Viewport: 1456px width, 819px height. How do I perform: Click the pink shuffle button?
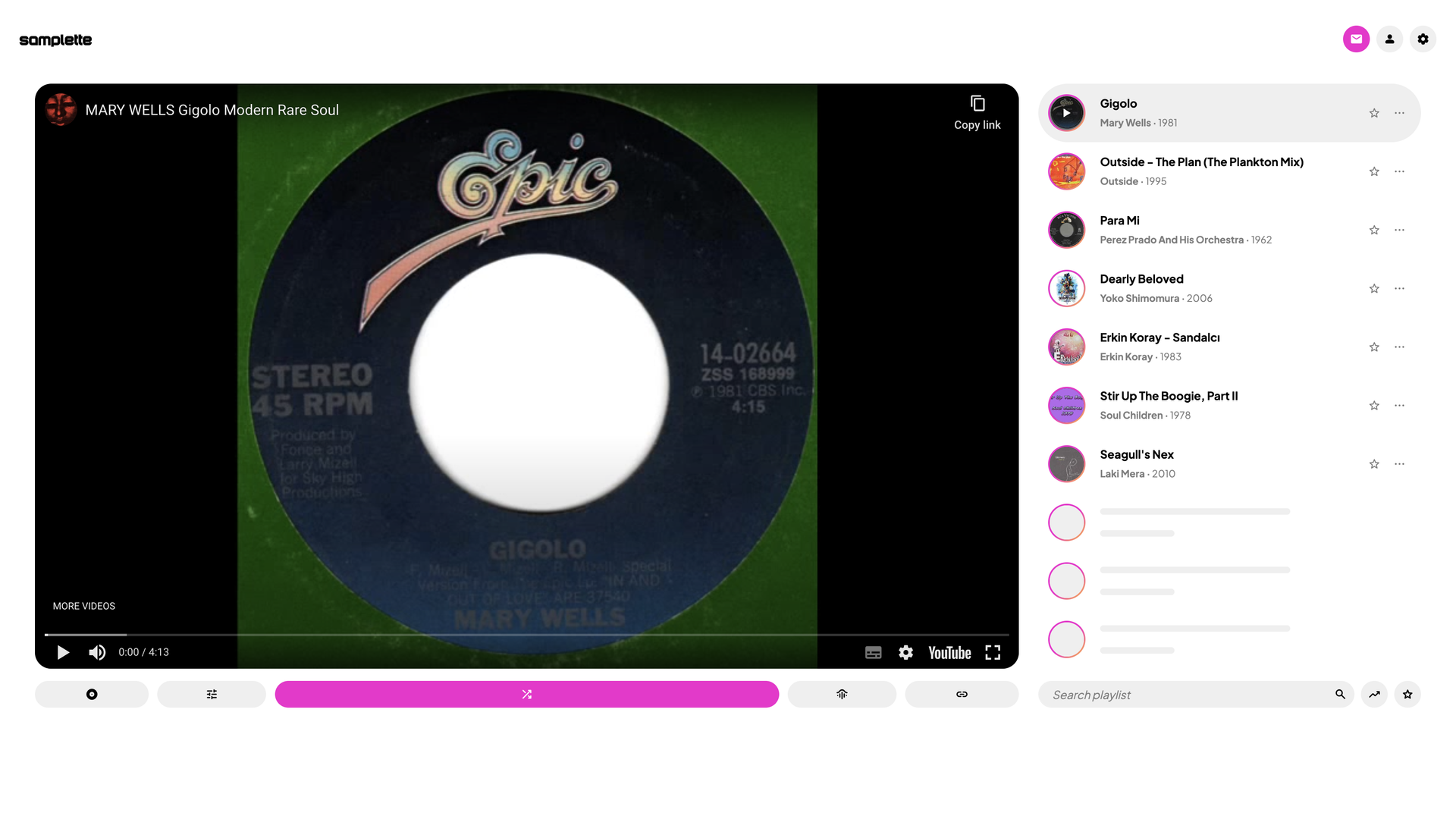coord(527,694)
